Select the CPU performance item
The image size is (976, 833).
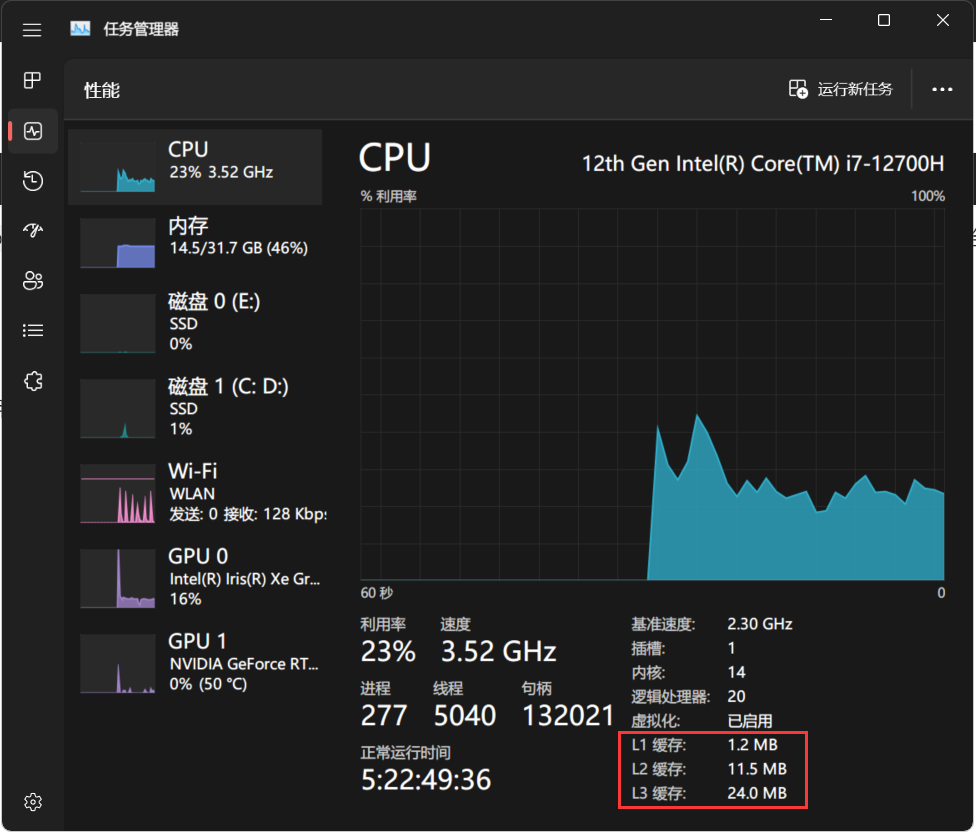tap(195, 167)
